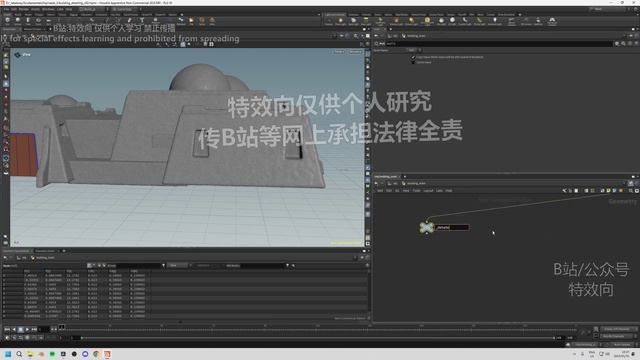The image size is (640, 360).
Task: Stop timeline playback
Action: point(20,329)
